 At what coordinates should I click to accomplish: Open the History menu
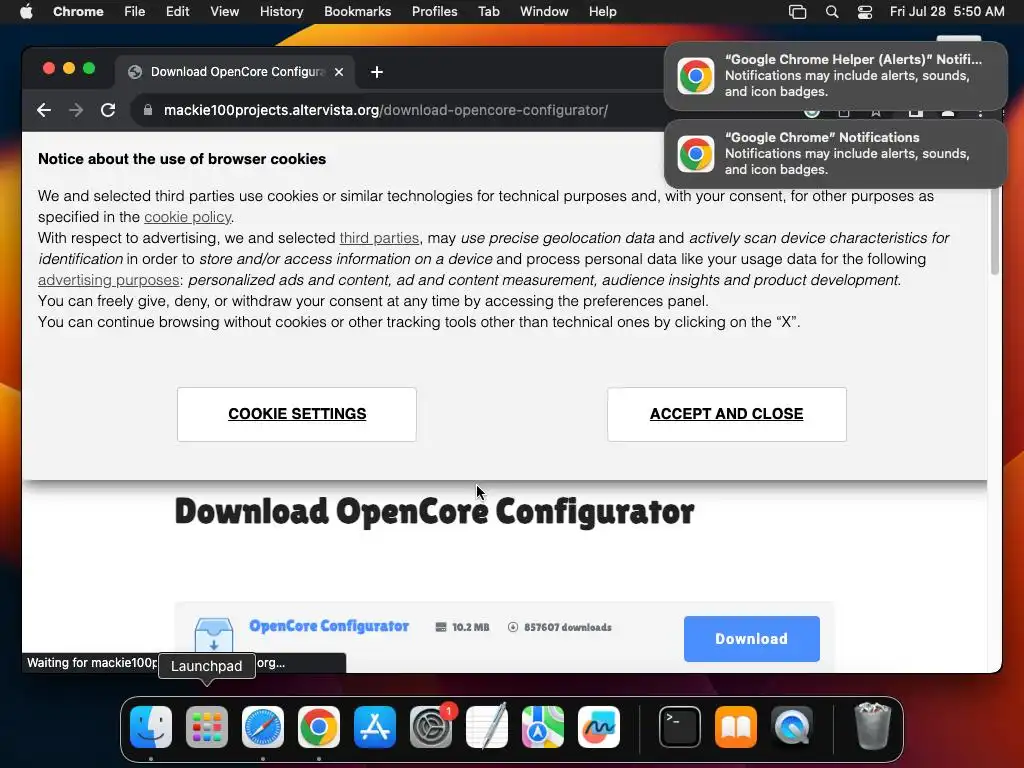281,12
